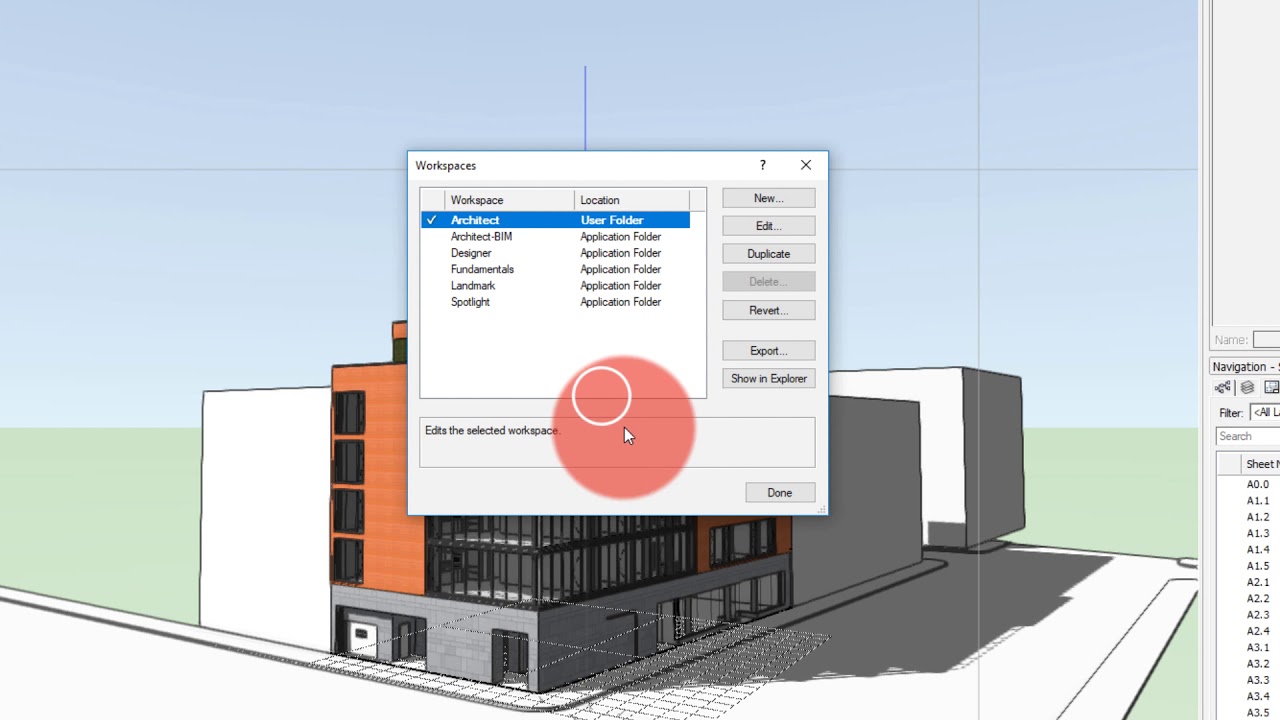Select the Designer workspace

tap(555, 253)
